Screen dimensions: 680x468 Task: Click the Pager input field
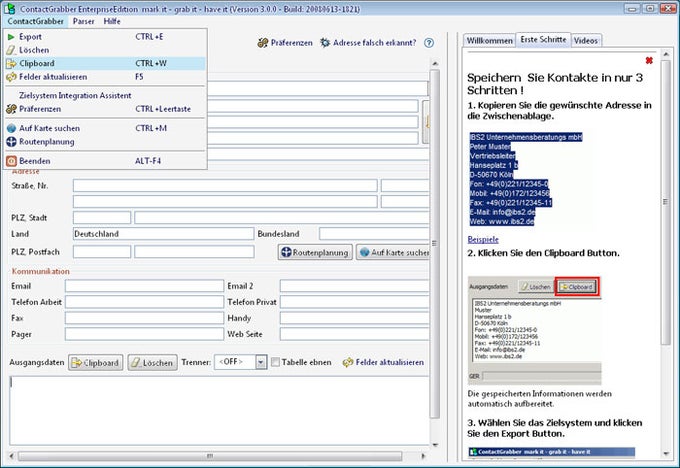144,334
